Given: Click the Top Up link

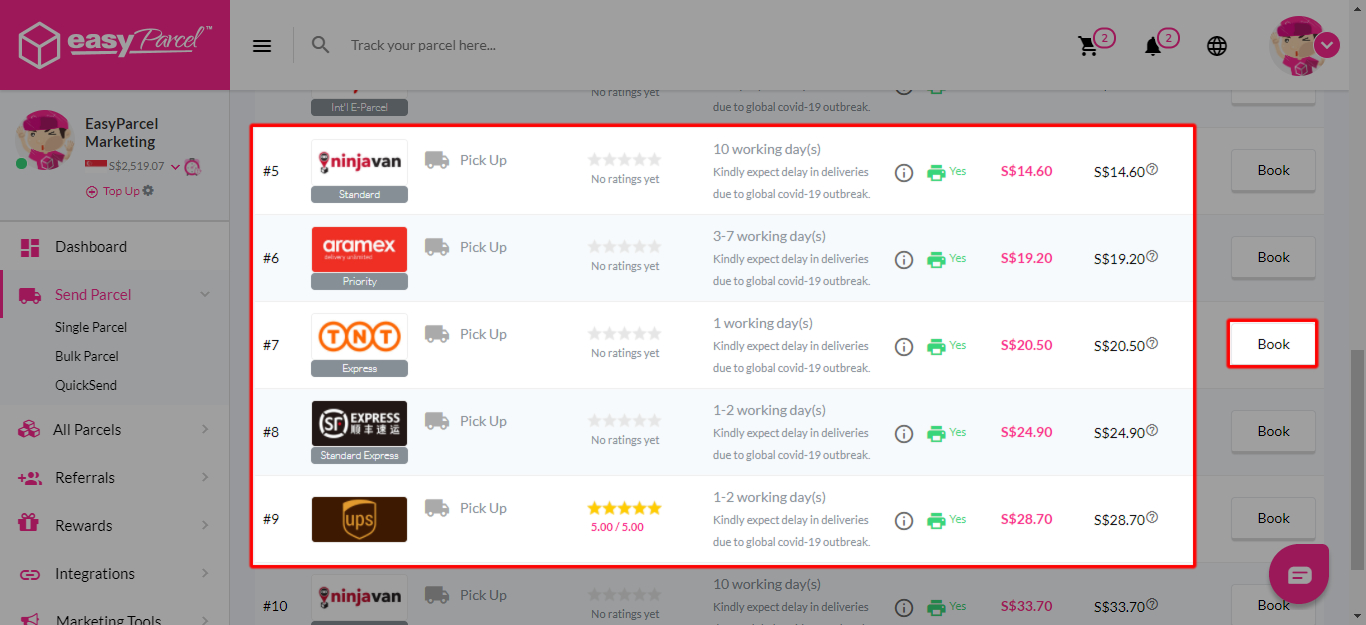Looking at the screenshot, I should [x=121, y=191].
